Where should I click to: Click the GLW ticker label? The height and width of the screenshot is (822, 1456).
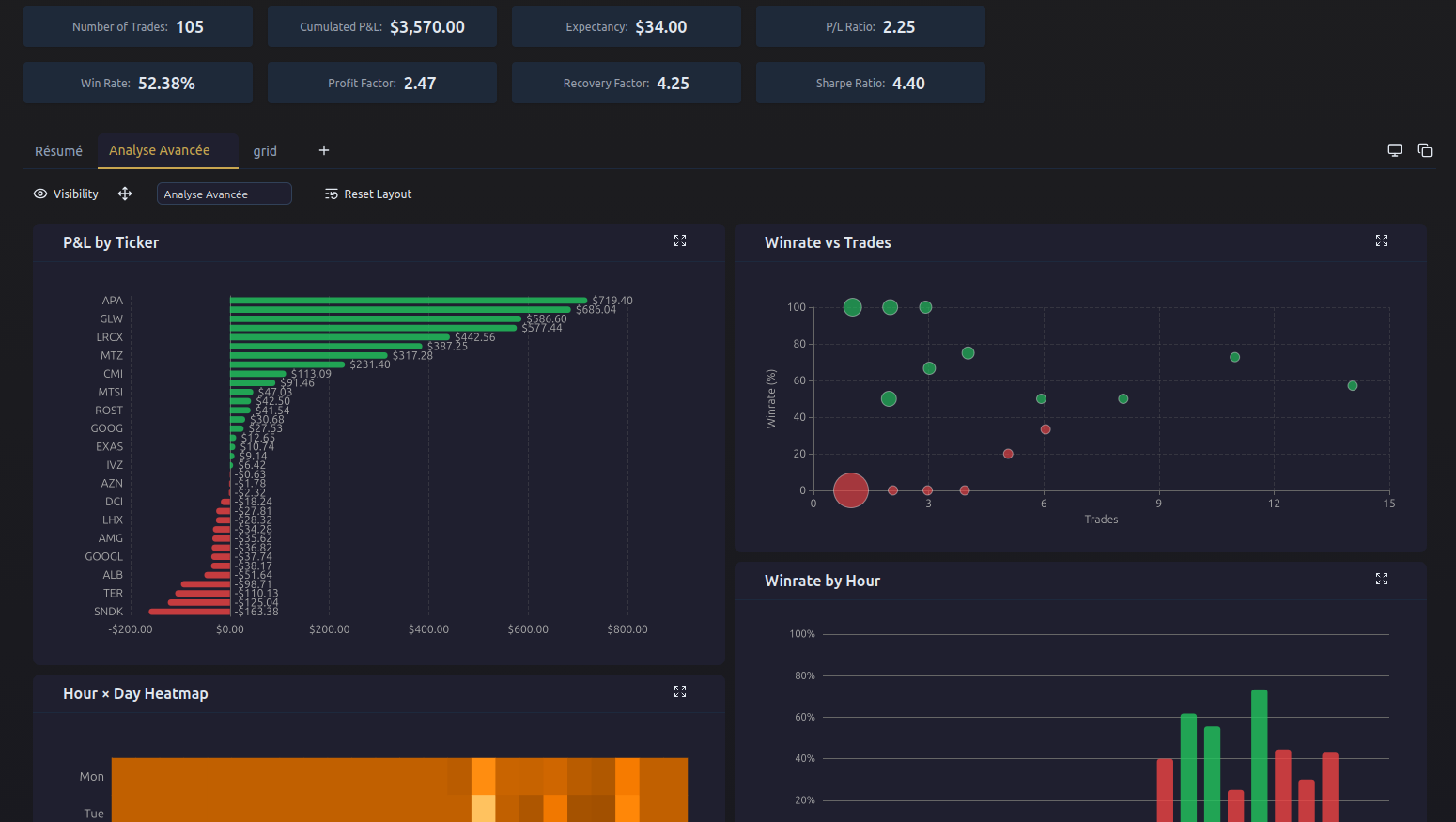click(x=112, y=318)
